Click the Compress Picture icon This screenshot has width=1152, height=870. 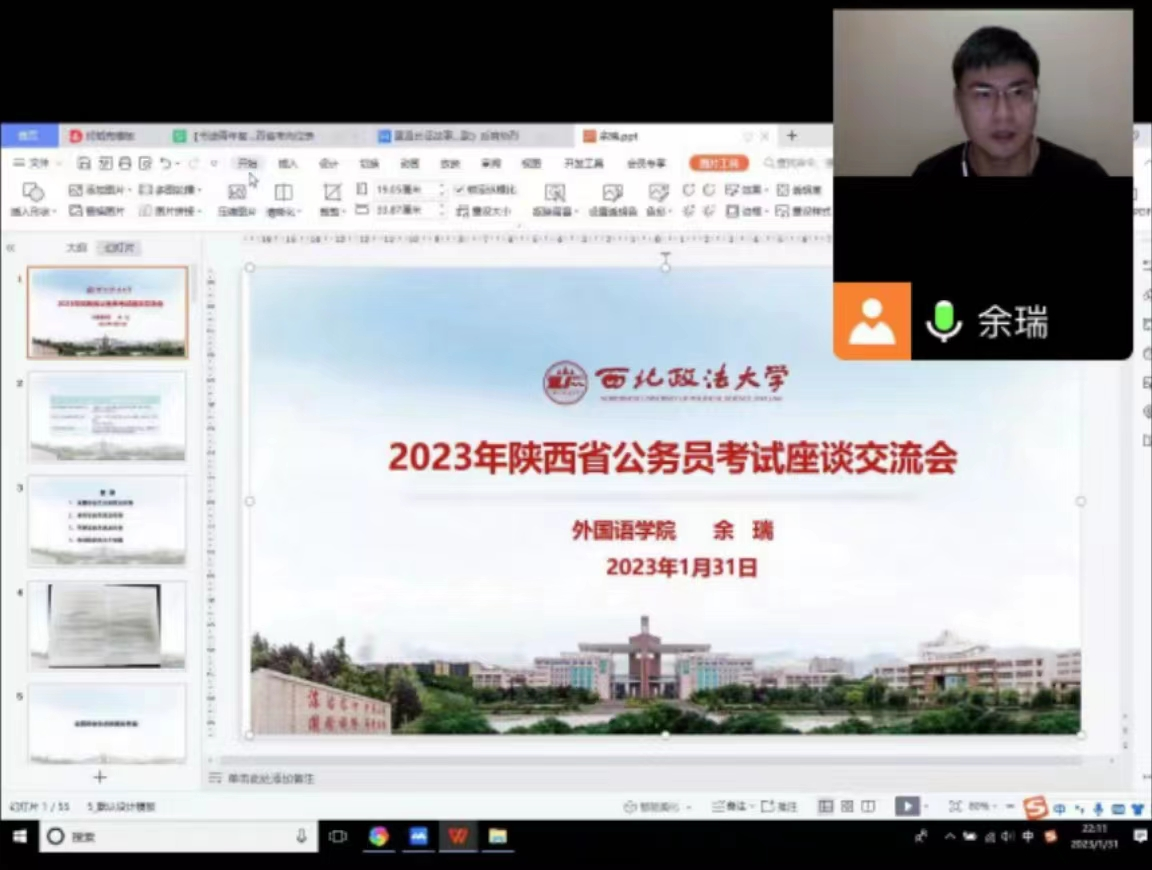[237, 192]
